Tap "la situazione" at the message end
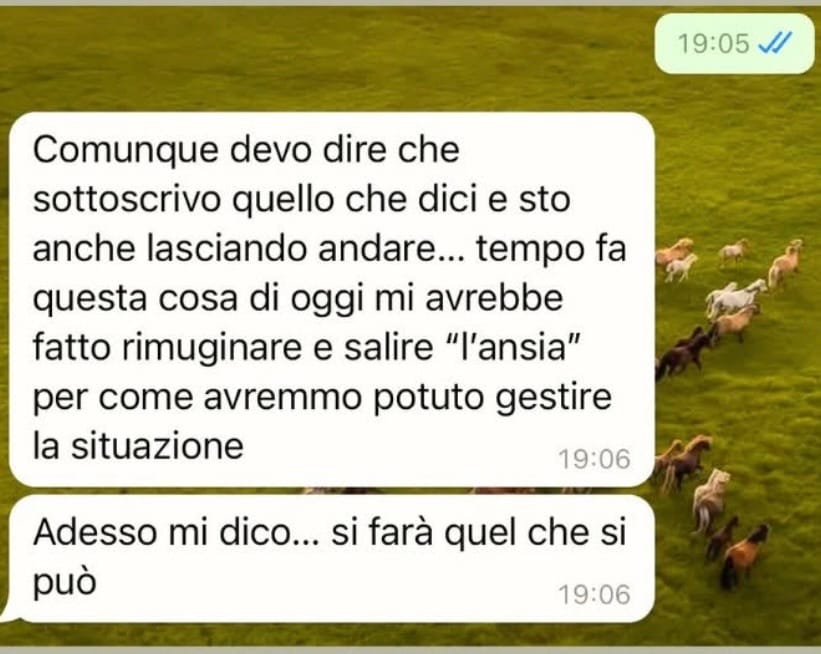 [138, 447]
